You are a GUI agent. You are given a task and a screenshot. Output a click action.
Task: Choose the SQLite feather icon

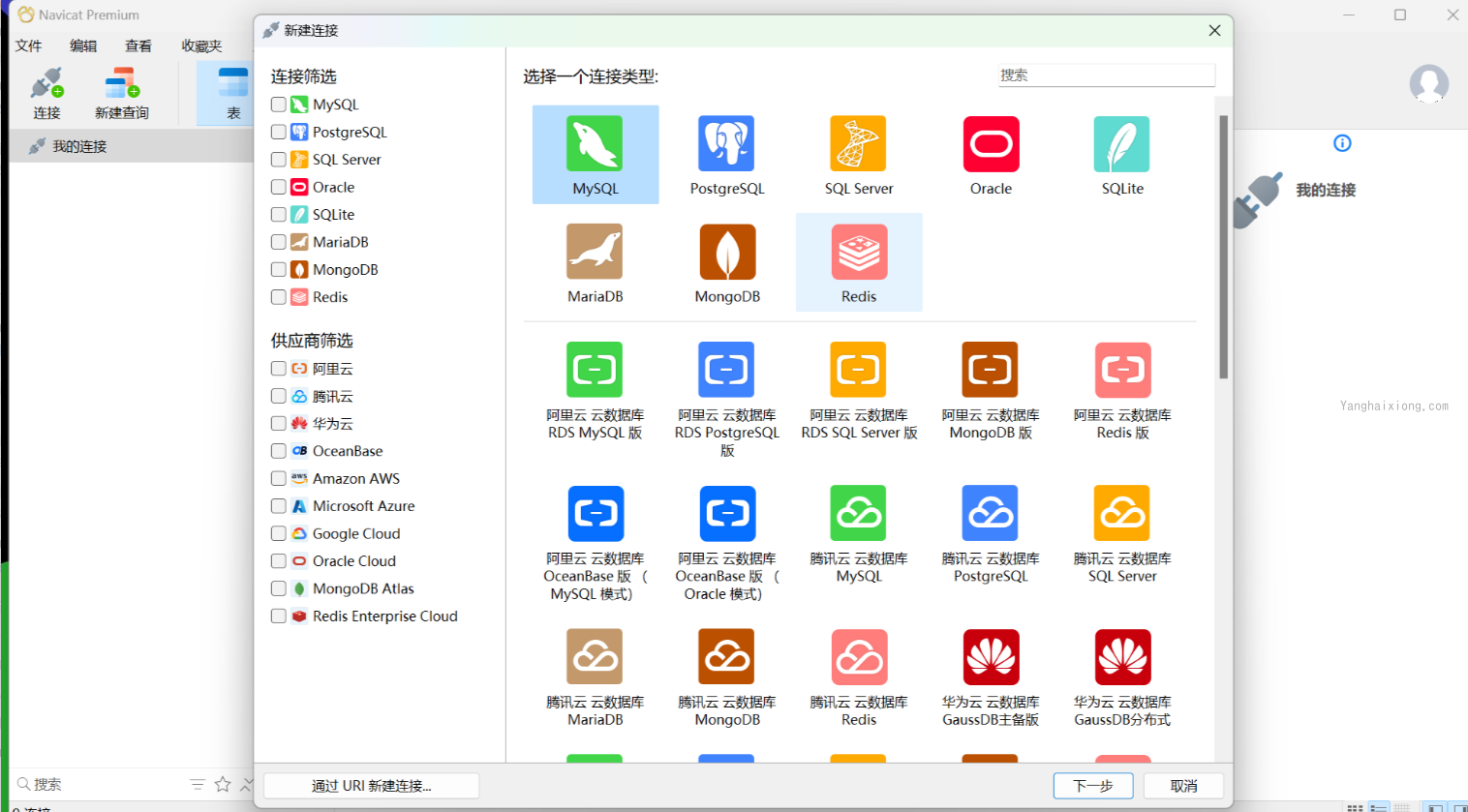pyautogui.click(x=1122, y=144)
